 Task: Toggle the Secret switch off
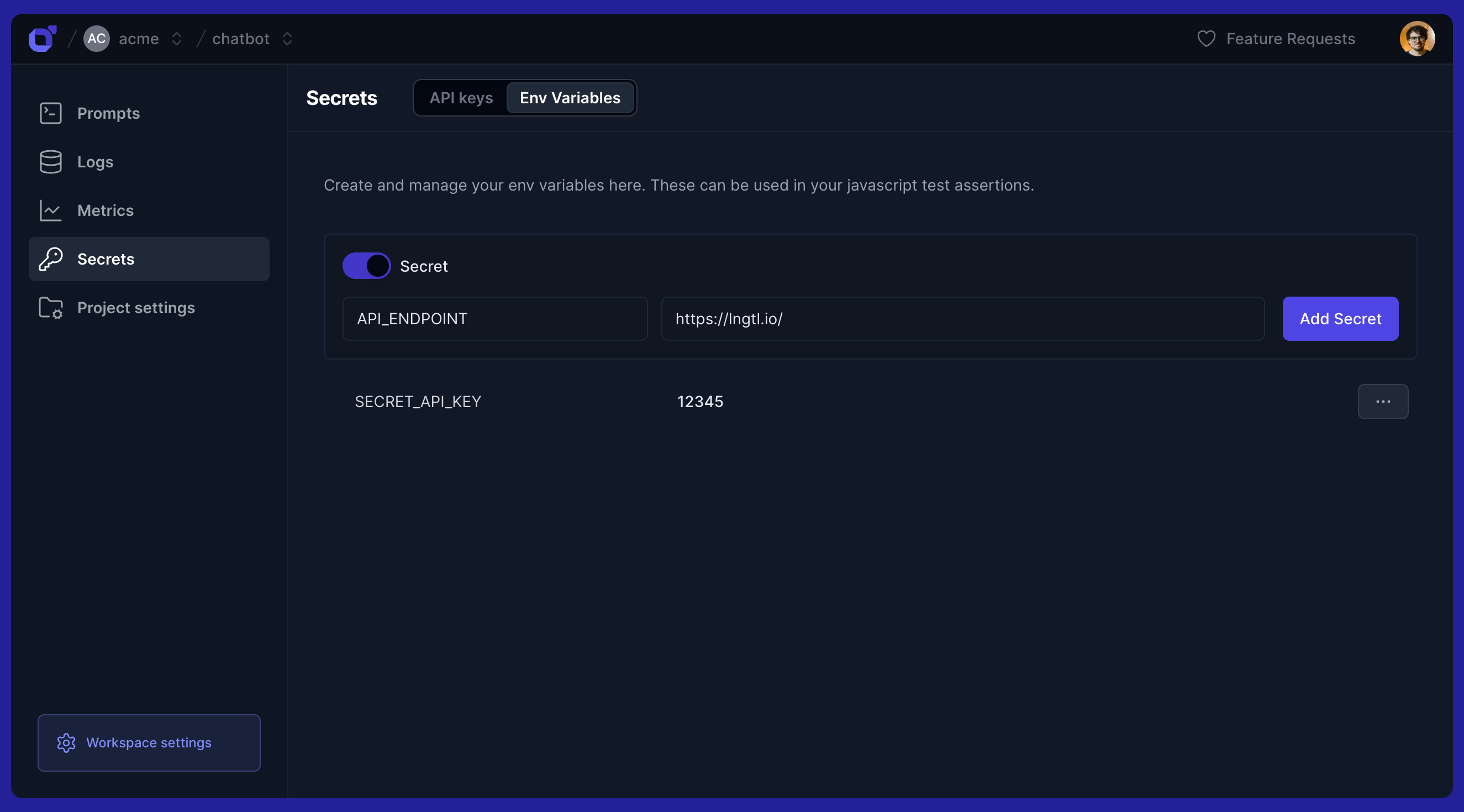click(x=367, y=266)
